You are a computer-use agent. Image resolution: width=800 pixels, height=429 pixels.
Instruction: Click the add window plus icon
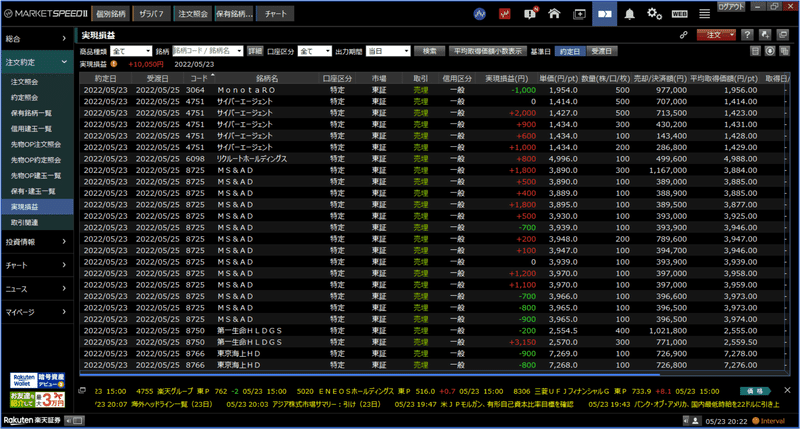click(x=580, y=14)
